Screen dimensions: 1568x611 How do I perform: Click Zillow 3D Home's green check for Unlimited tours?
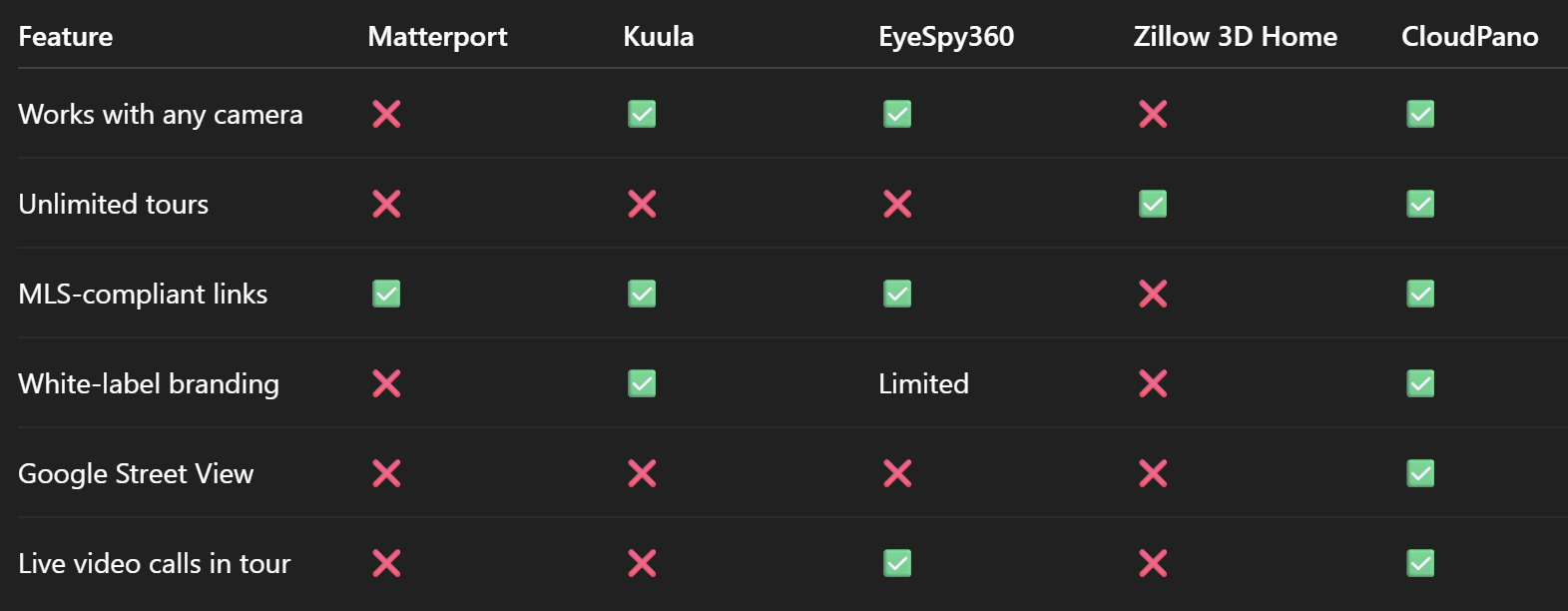[x=1153, y=204]
